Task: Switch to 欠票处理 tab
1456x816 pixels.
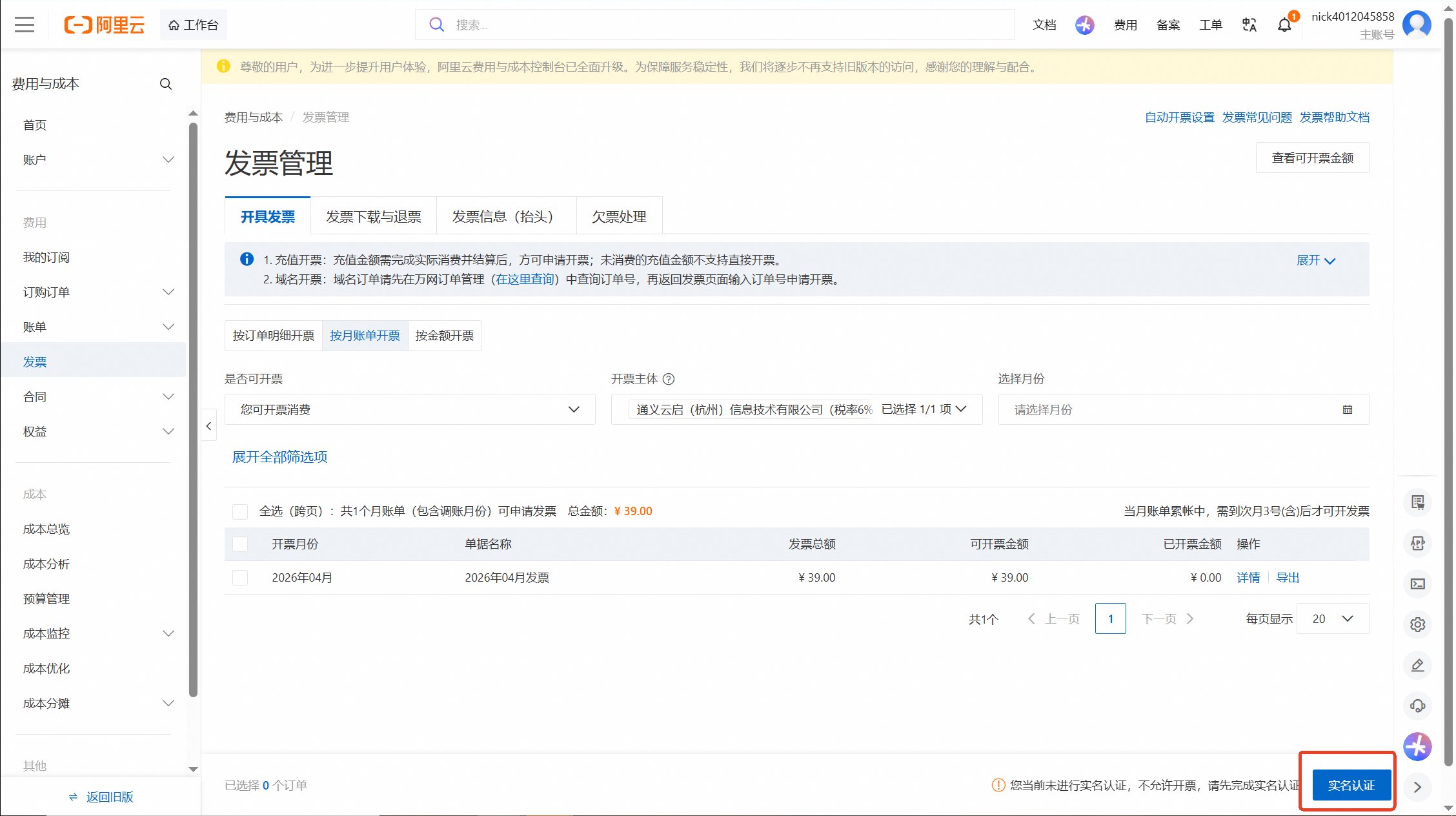Action: [x=619, y=216]
